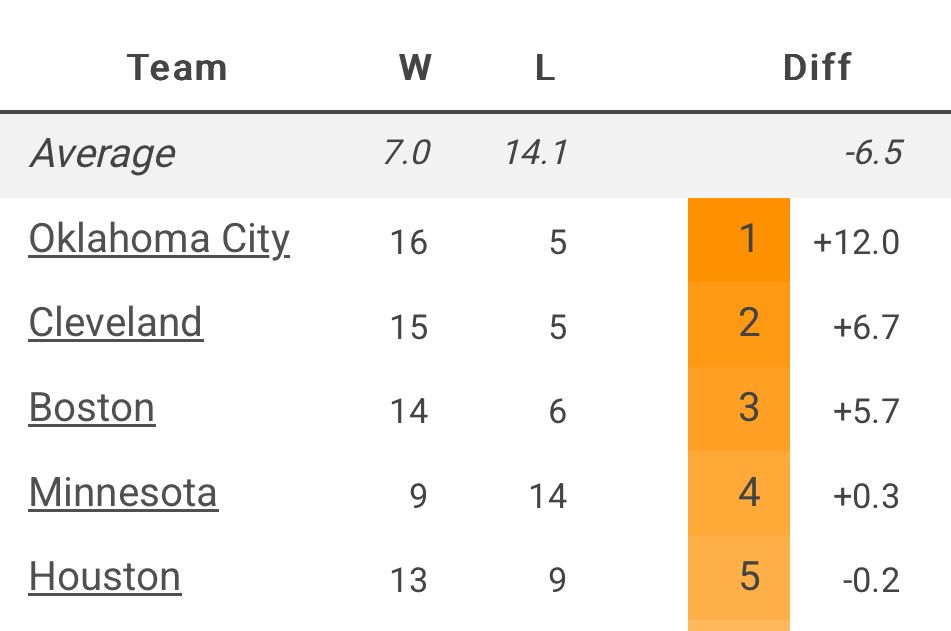Screen dimensions: 951x631
Task: Click Minnesota's 14 losses value
Action: click(x=548, y=496)
